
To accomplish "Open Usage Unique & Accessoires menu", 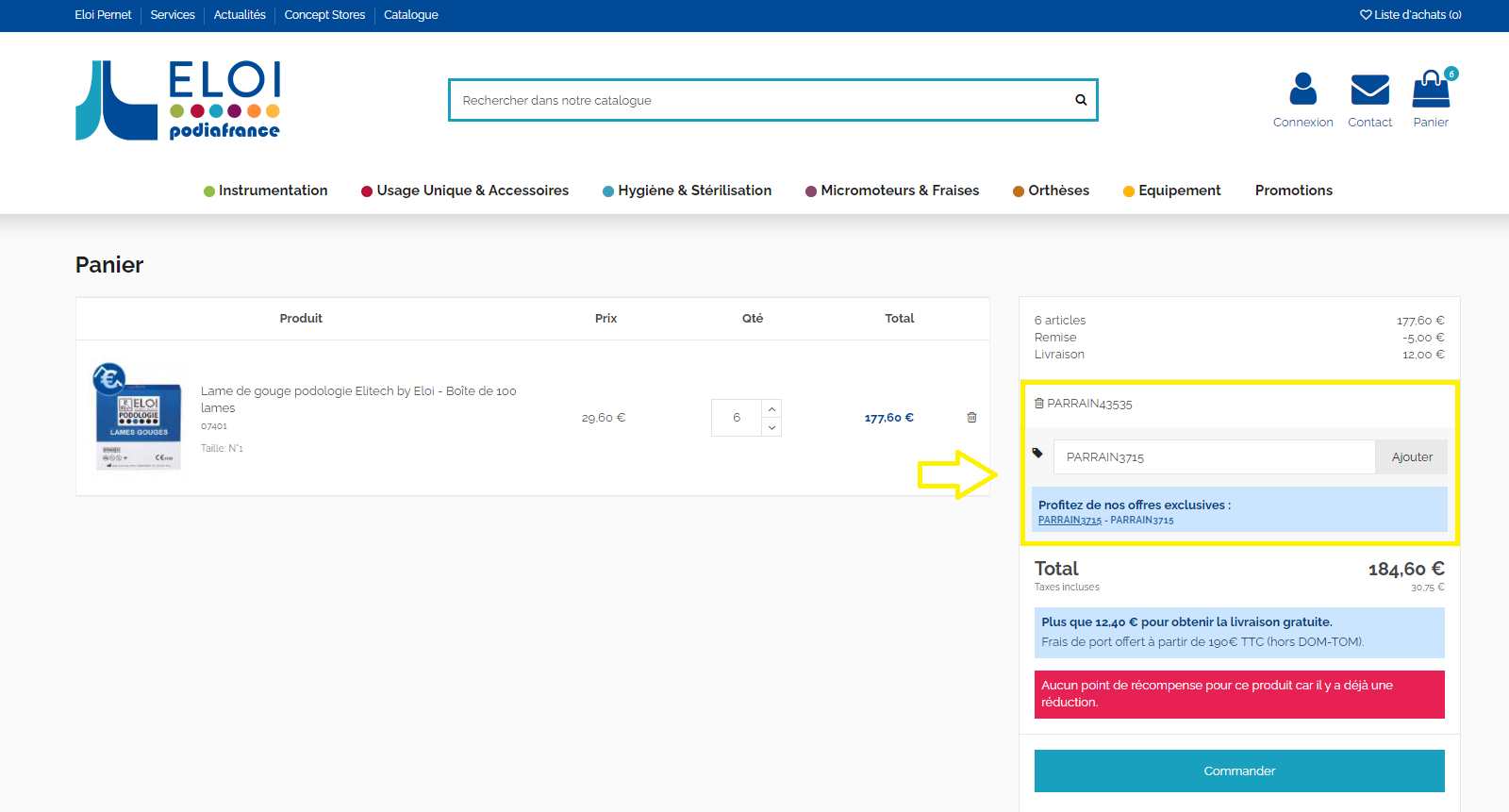I will 465,191.
